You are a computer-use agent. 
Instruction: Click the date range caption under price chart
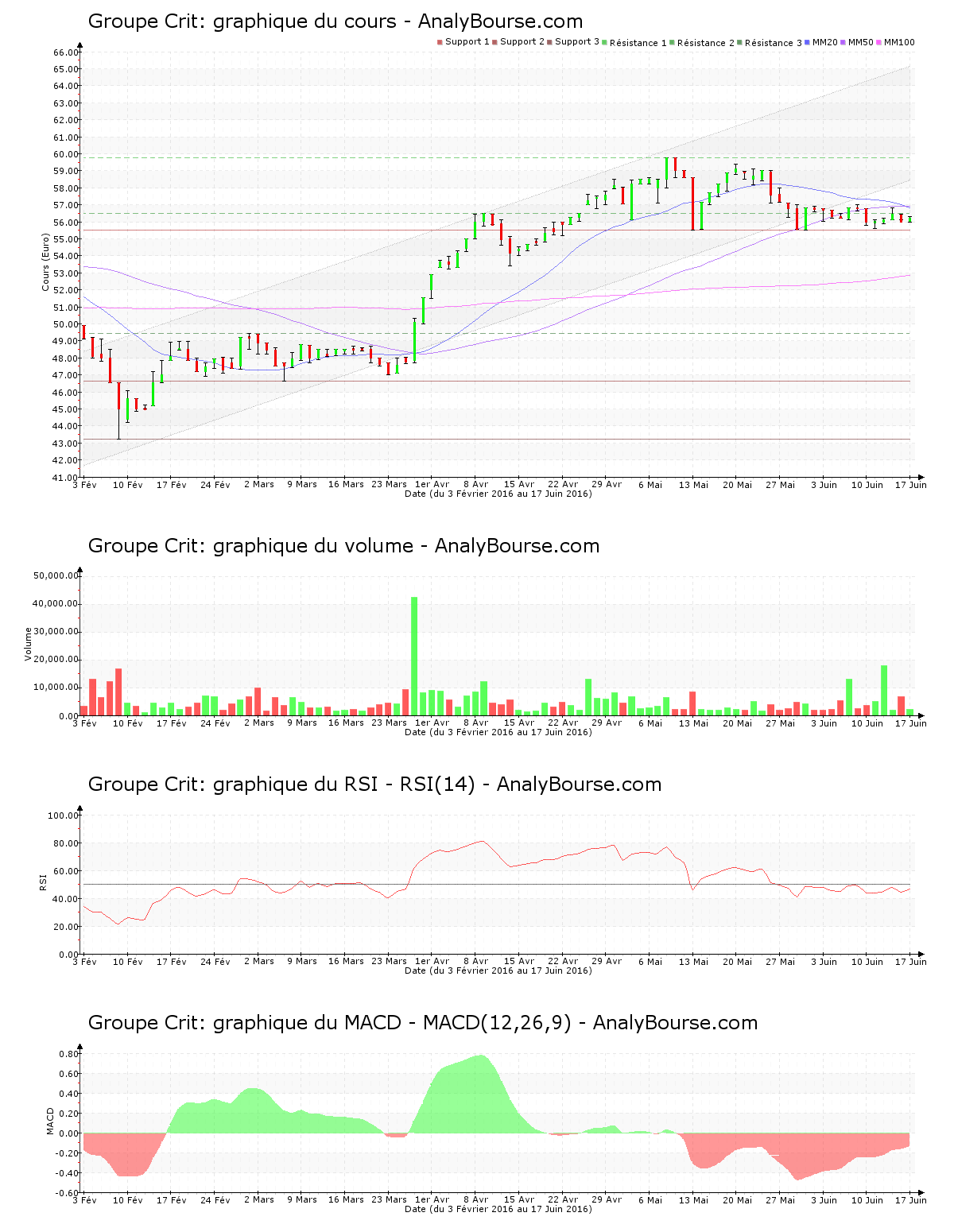tap(498, 494)
